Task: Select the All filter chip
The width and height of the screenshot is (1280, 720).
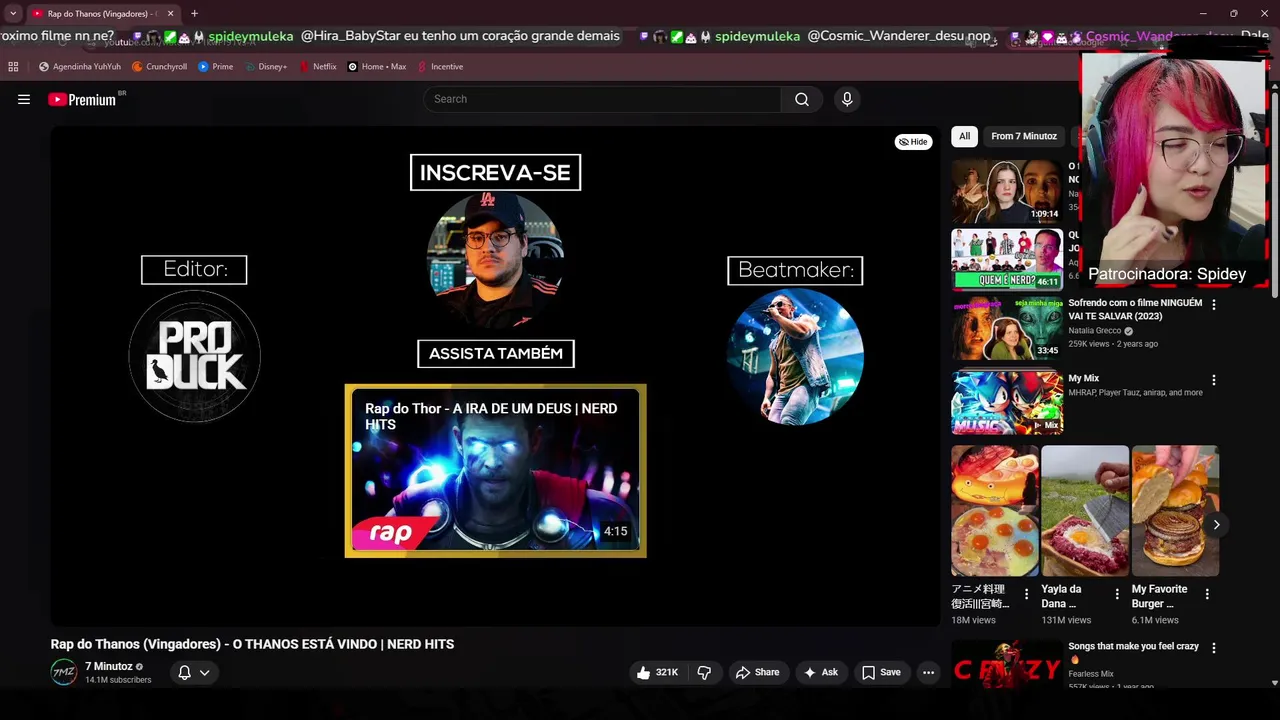Action: (964, 136)
